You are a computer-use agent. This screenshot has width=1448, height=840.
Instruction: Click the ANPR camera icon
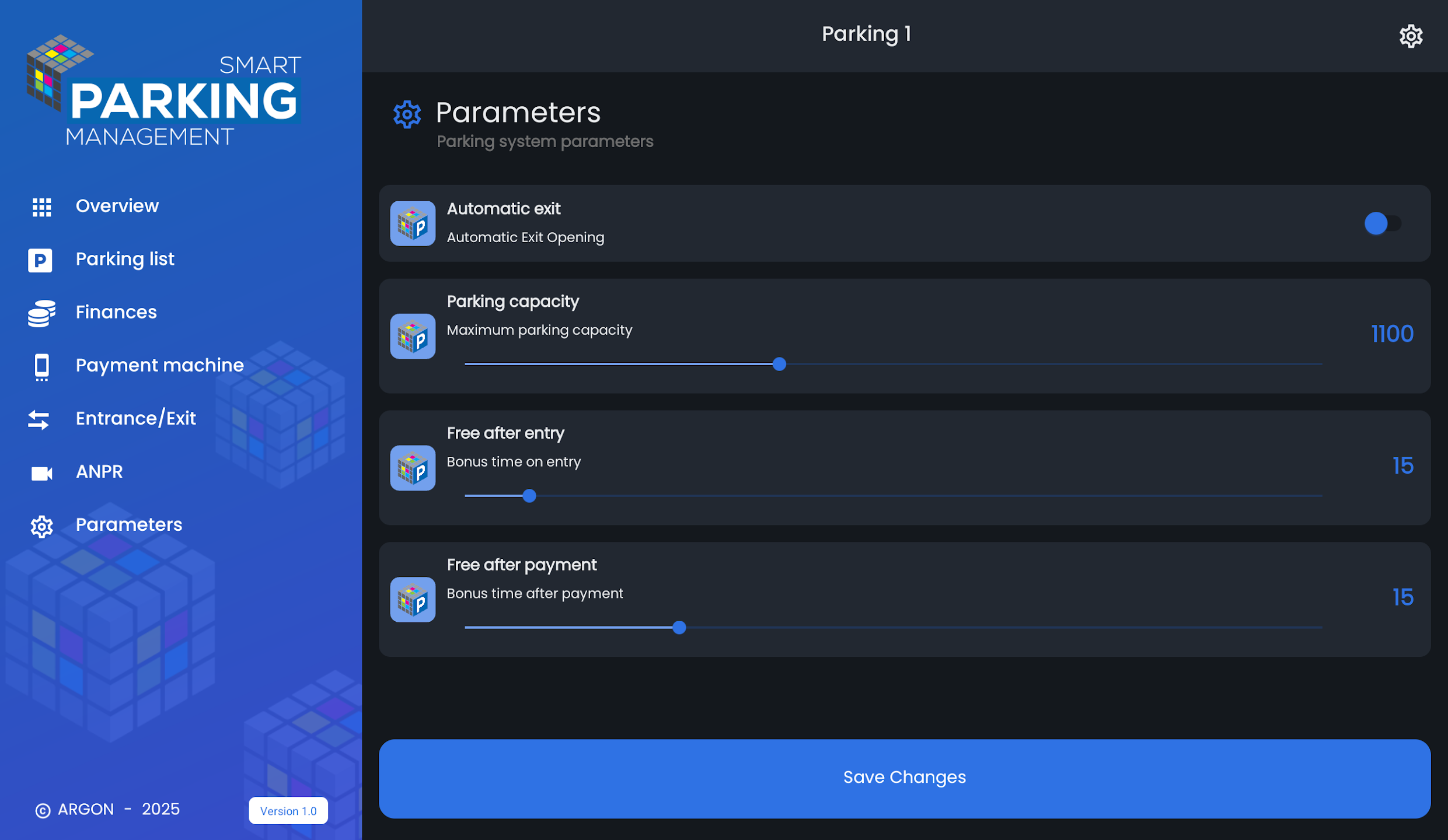pos(41,473)
